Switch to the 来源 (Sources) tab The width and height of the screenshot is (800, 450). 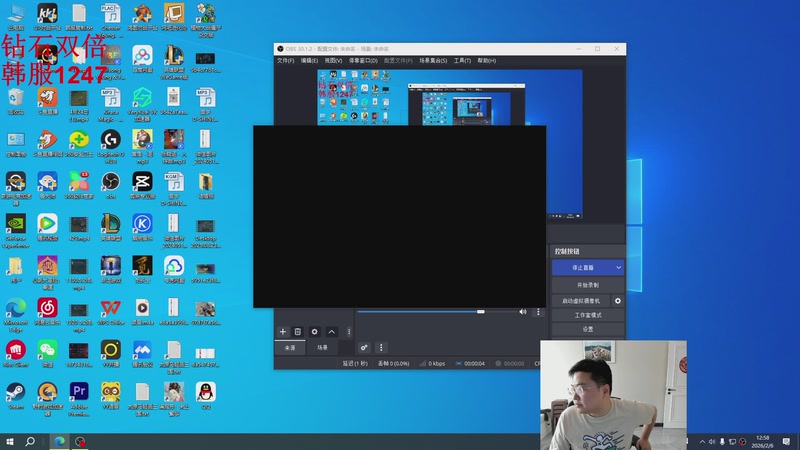290,347
